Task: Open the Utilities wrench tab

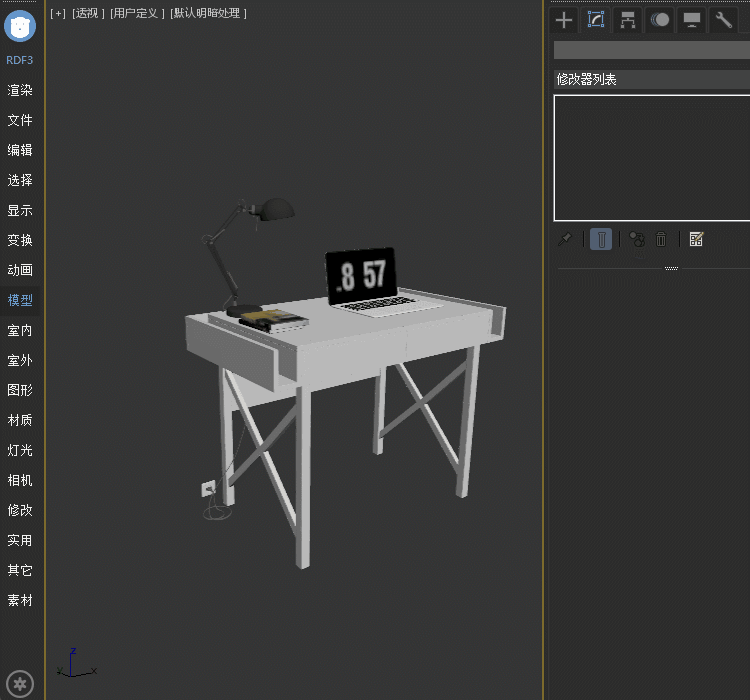Action: (x=723, y=20)
